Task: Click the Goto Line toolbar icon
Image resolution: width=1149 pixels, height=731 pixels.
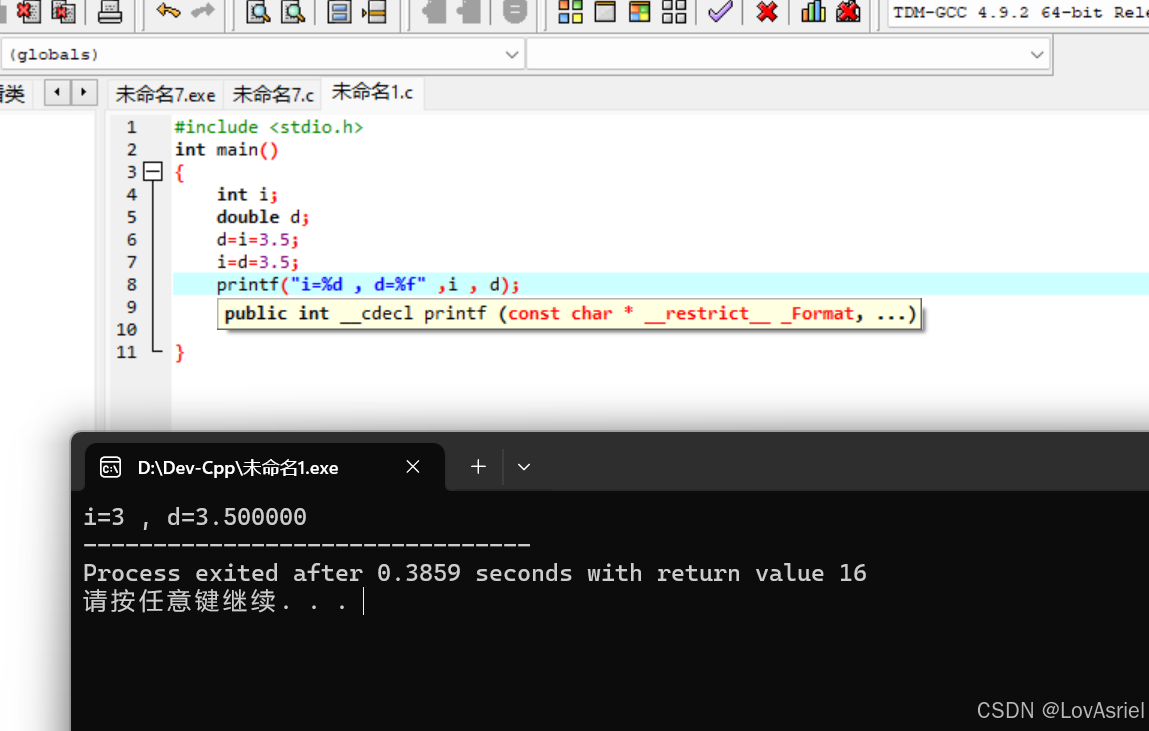Action: click(x=339, y=11)
